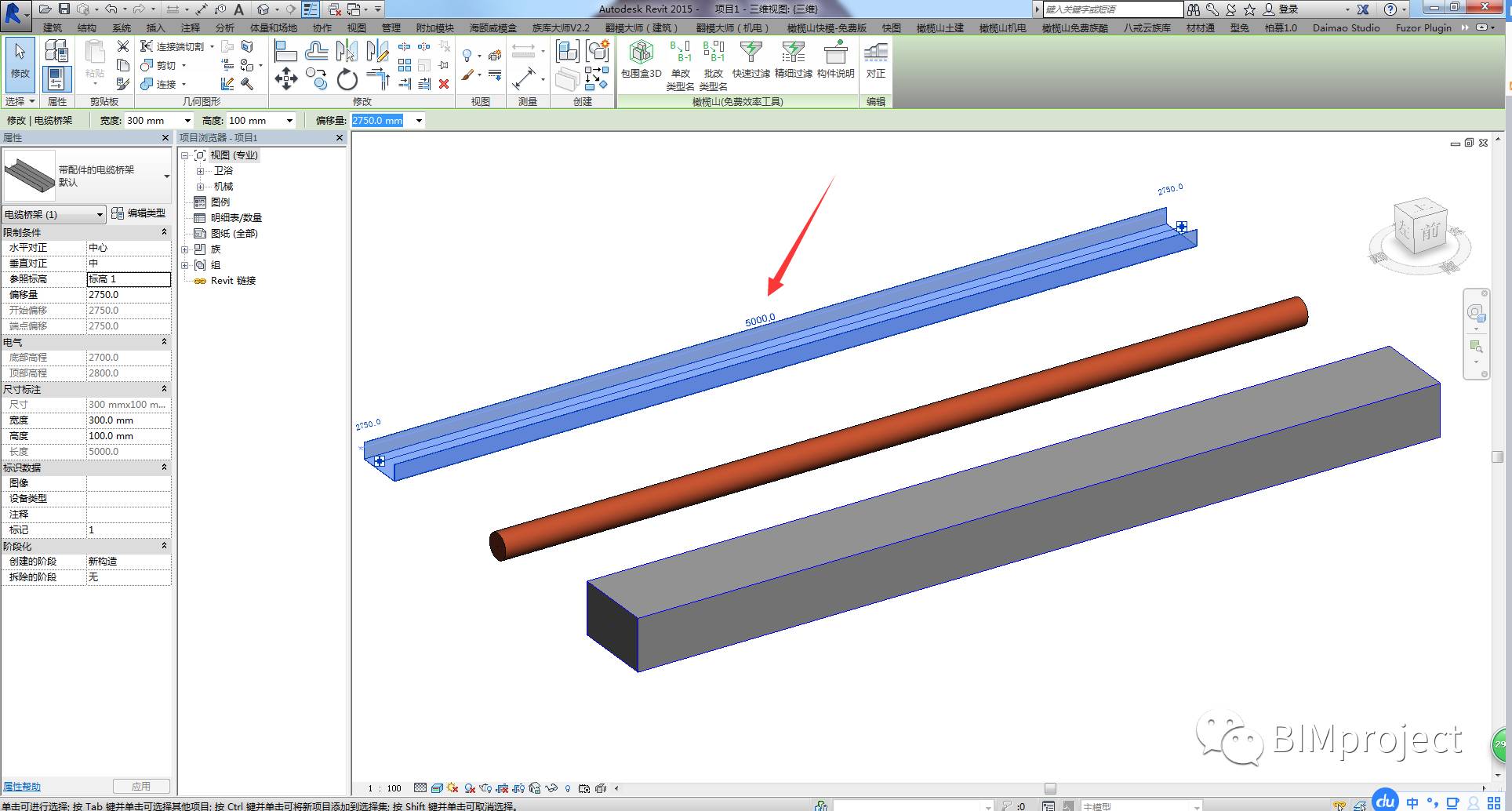This screenshot has height=811, width=1512.
Task: Click the 快速过滤 filter icon
Action: pyautogui.click(x=751, y=60)
